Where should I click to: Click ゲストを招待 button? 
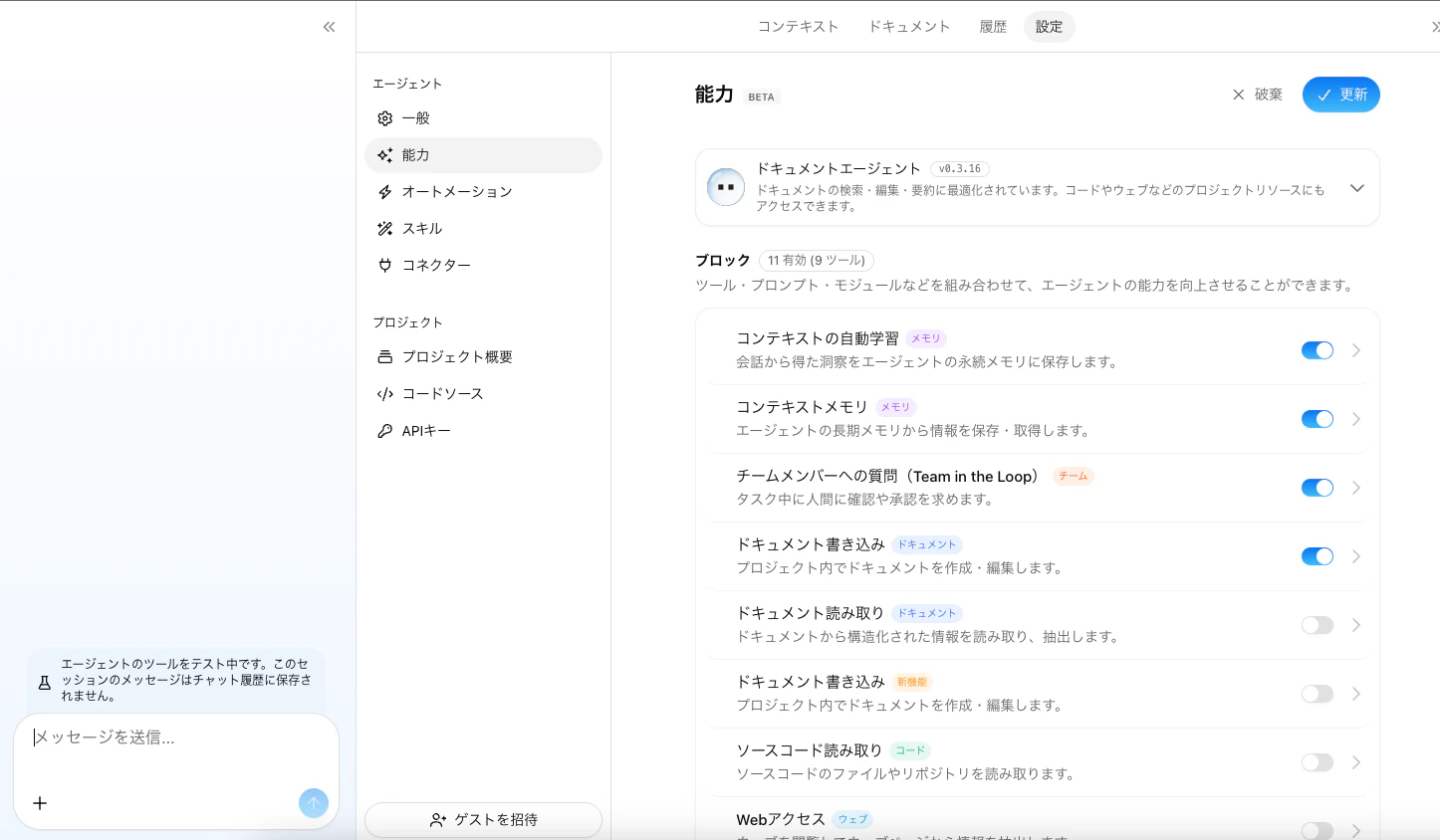(483, 820)
